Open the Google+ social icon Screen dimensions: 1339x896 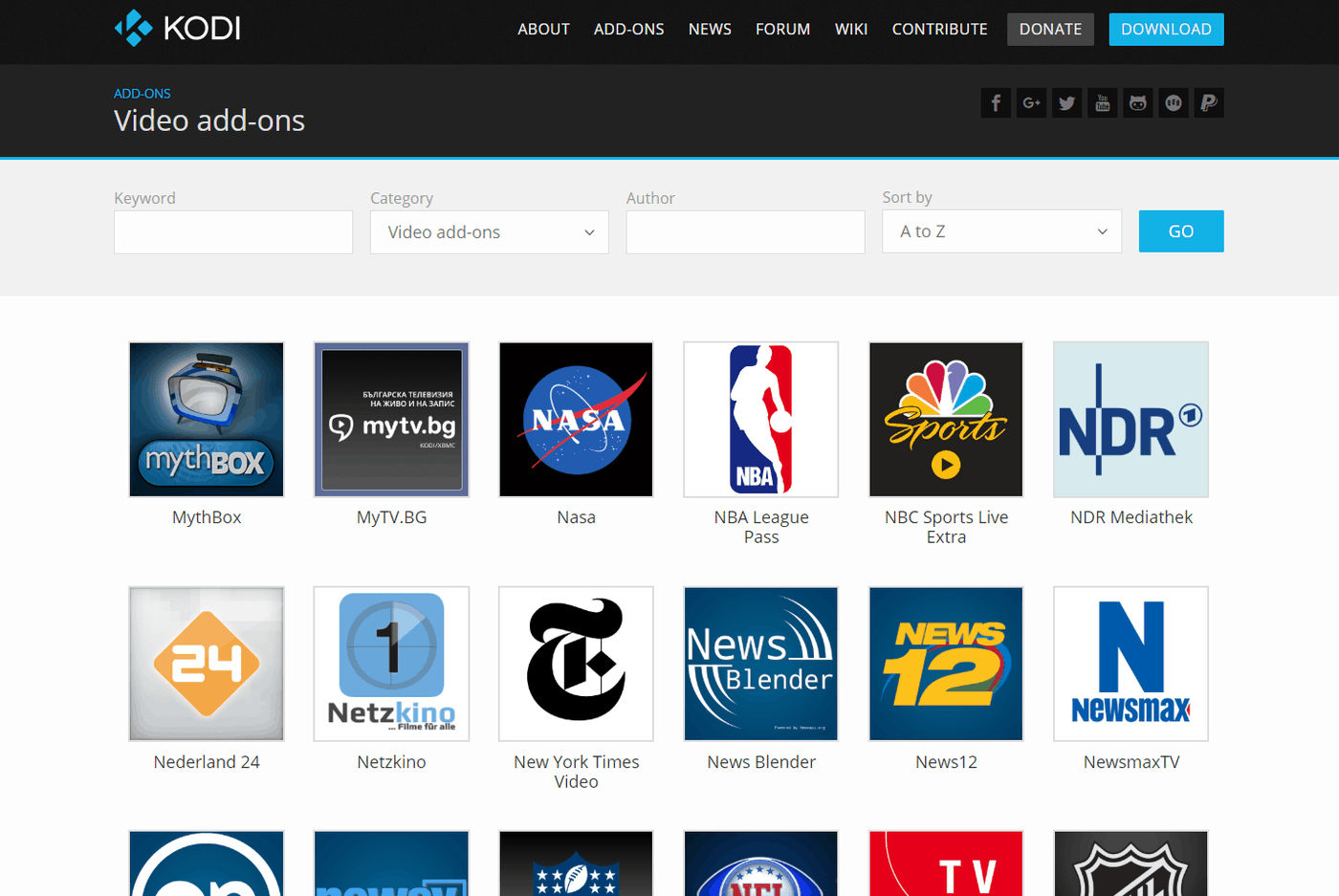(1031, 103)
